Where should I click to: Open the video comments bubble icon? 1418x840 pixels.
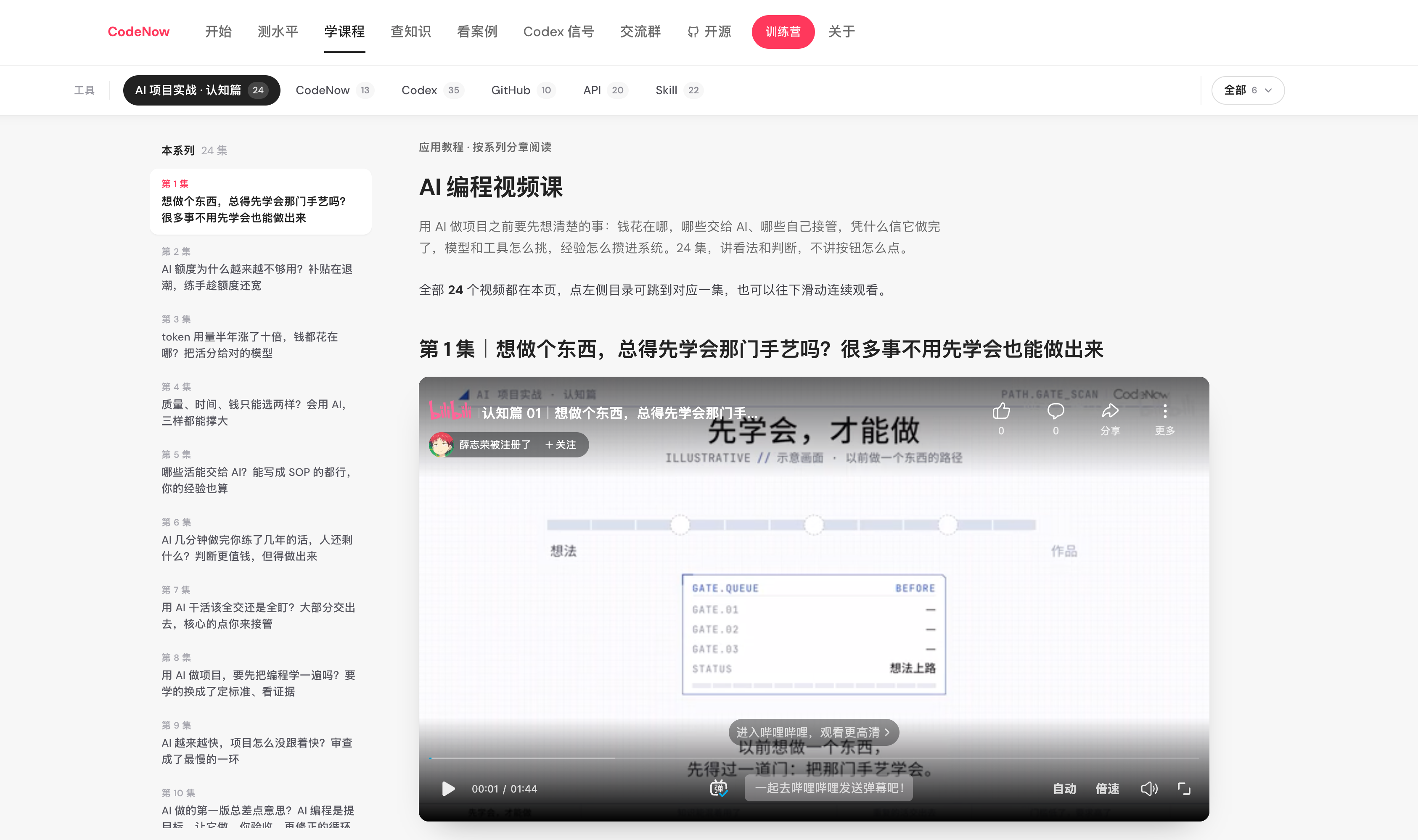1055,412
